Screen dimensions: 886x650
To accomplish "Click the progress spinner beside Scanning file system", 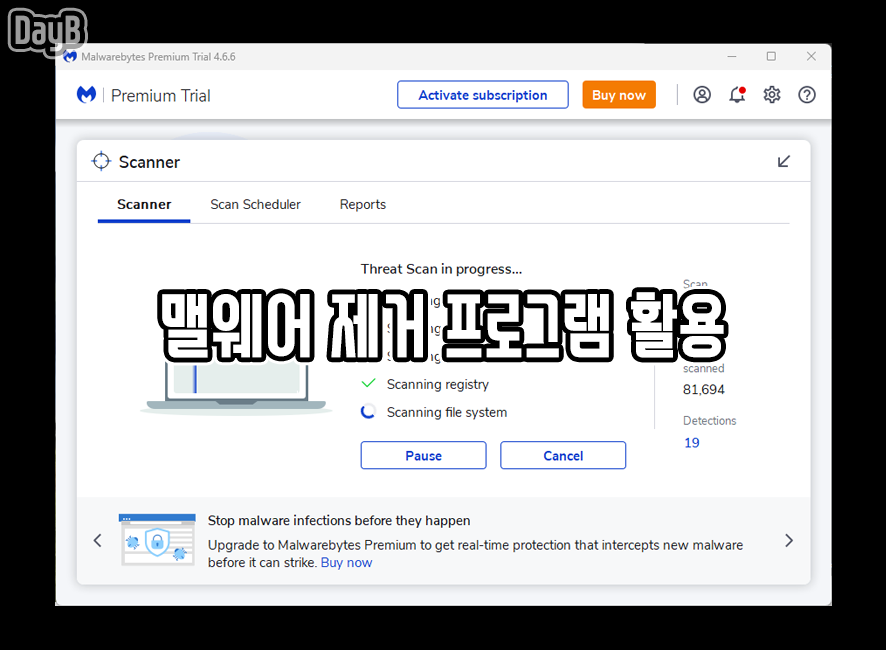I will click(368, 411).
